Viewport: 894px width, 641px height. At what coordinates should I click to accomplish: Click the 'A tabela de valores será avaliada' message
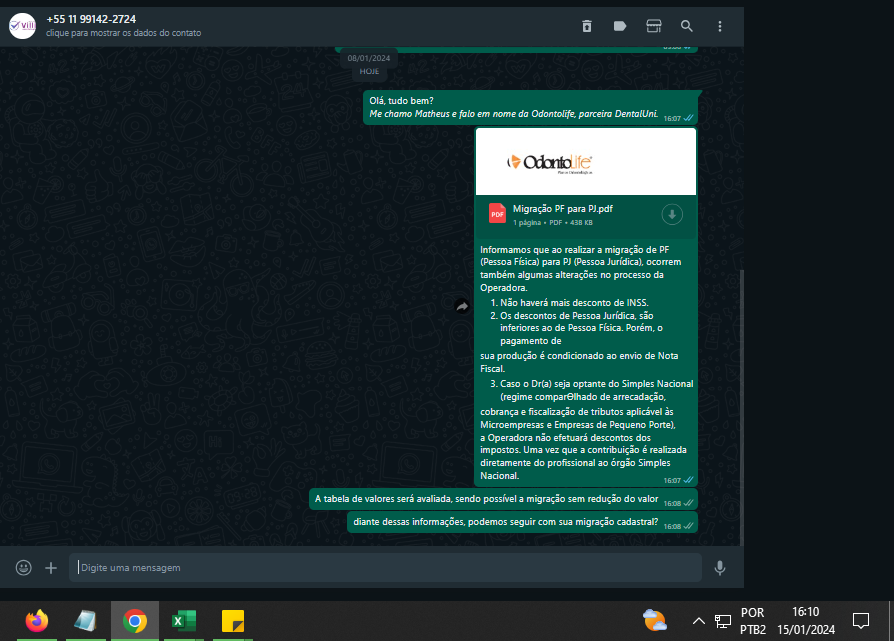coord(503,499)
